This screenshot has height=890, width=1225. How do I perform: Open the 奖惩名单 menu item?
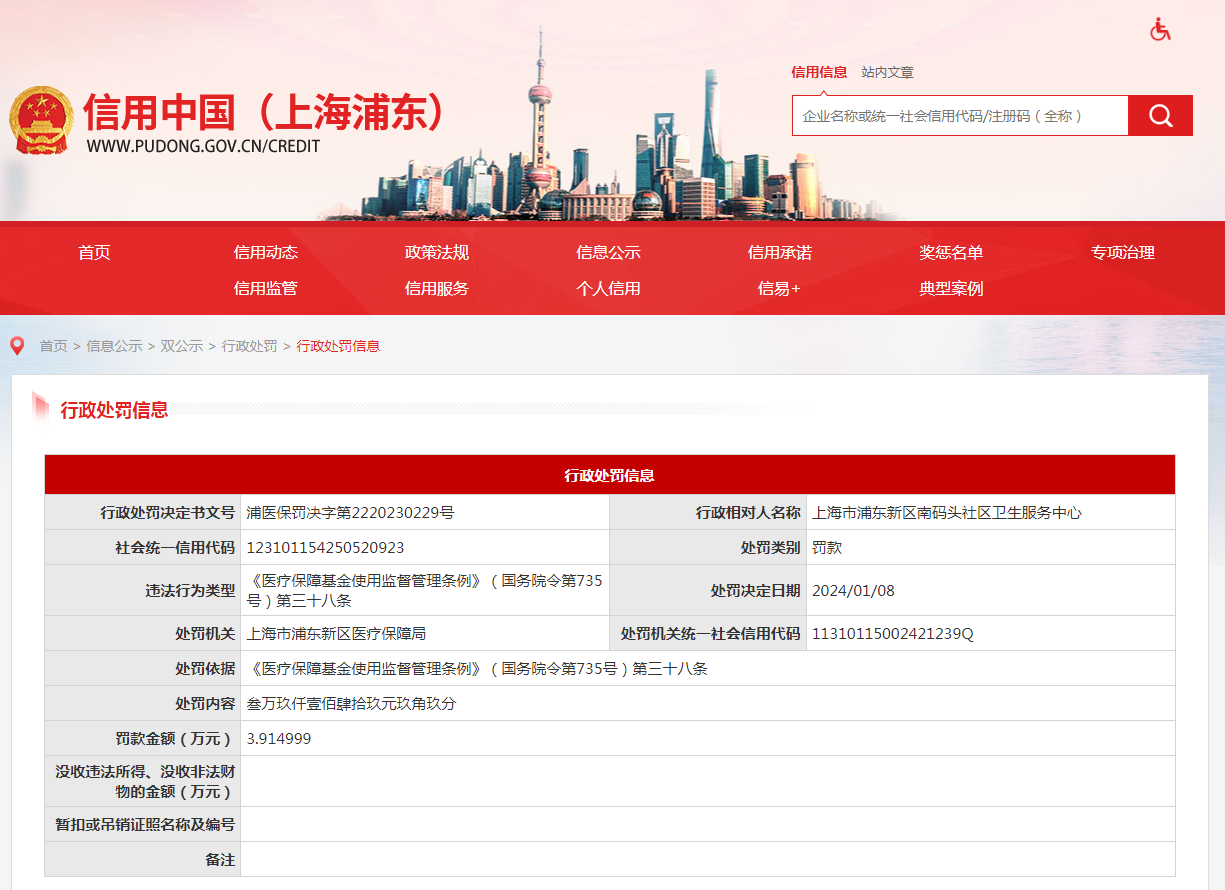[x=951, y=253]
